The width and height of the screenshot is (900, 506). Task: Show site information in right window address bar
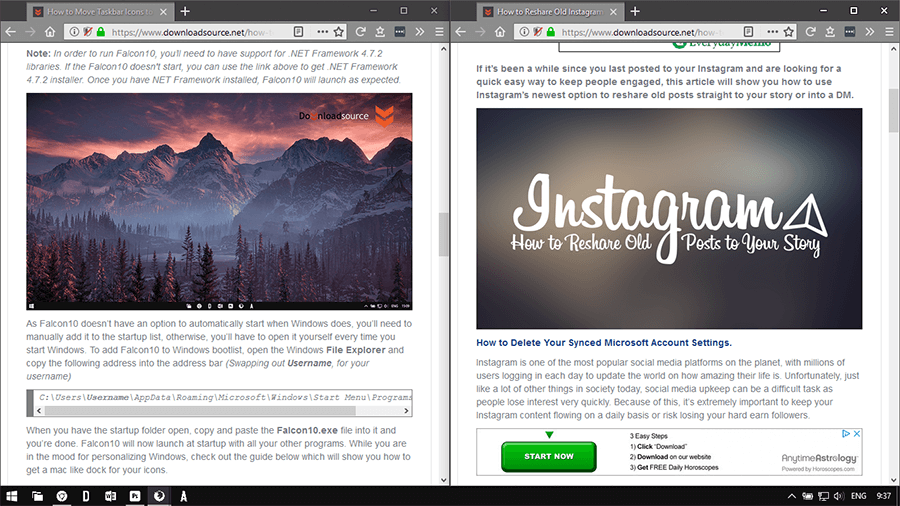click(524, 32)
